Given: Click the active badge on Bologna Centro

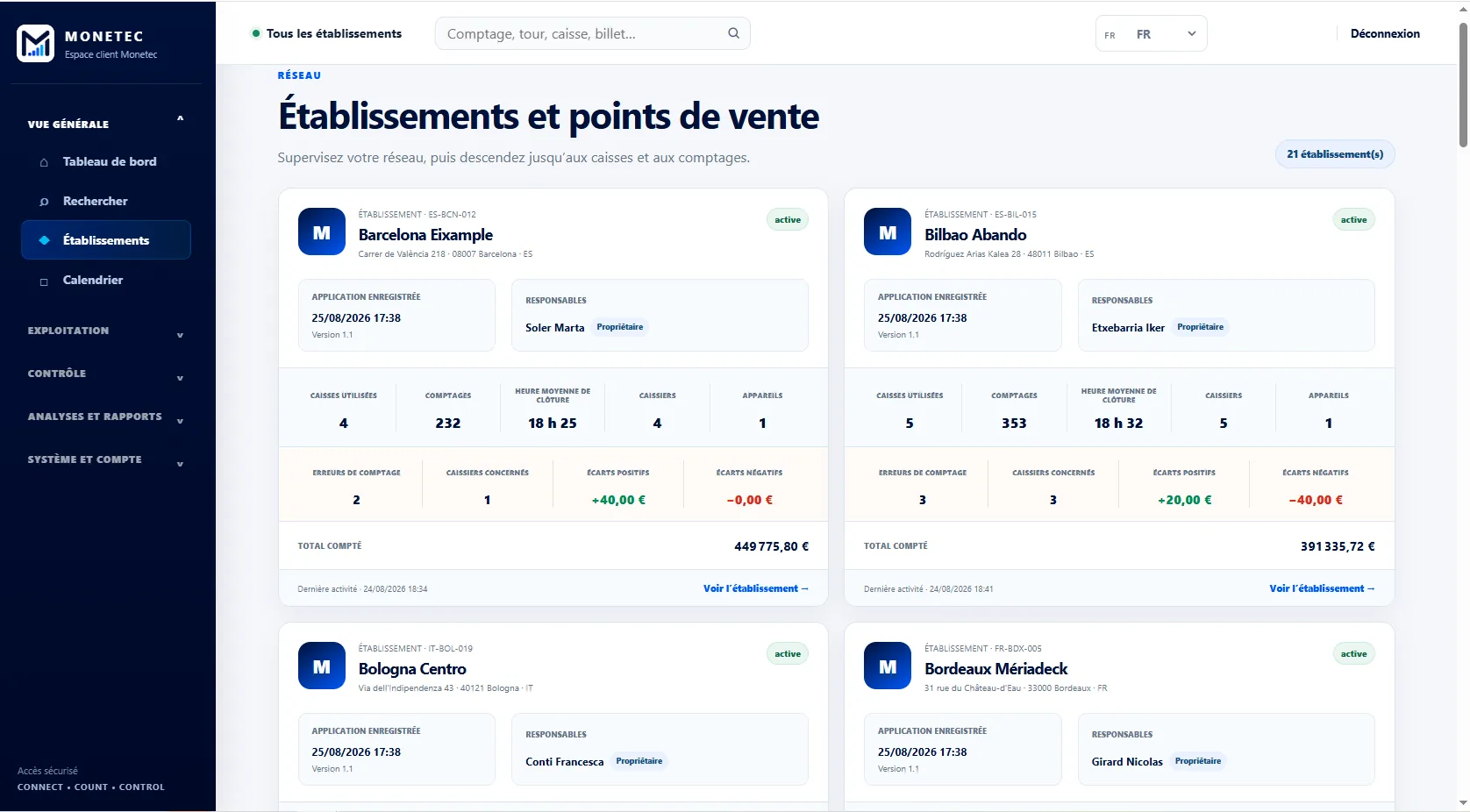Looking at the screenshot, I should tap(788, 654).
